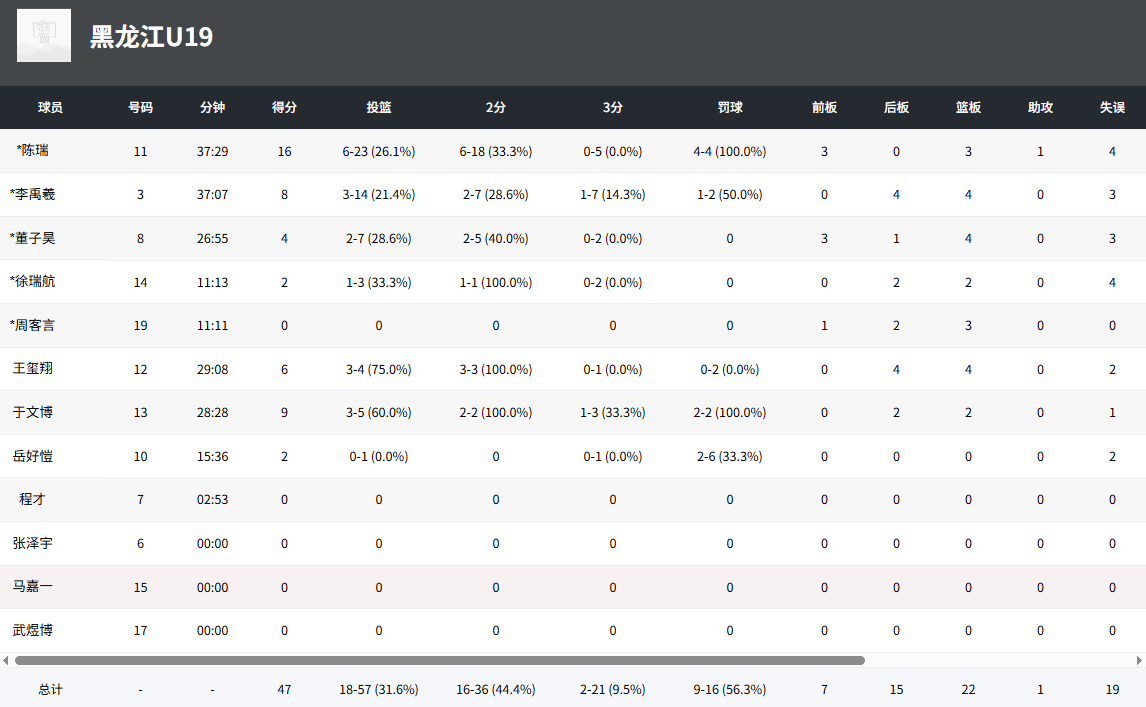
Task: Click player name 马嘉一
Action: (x=32, y=586)
